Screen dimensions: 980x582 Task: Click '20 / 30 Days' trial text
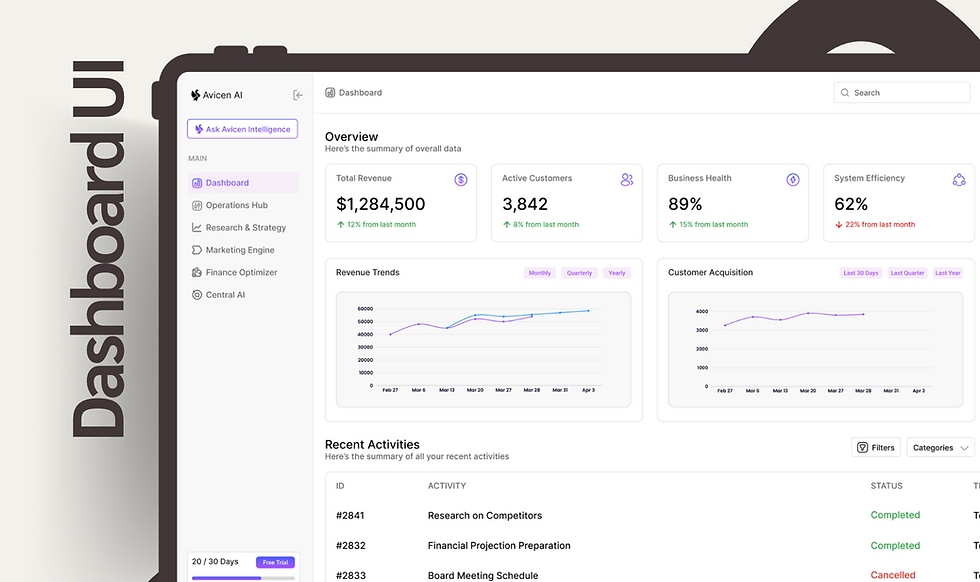tap(215, 561)
